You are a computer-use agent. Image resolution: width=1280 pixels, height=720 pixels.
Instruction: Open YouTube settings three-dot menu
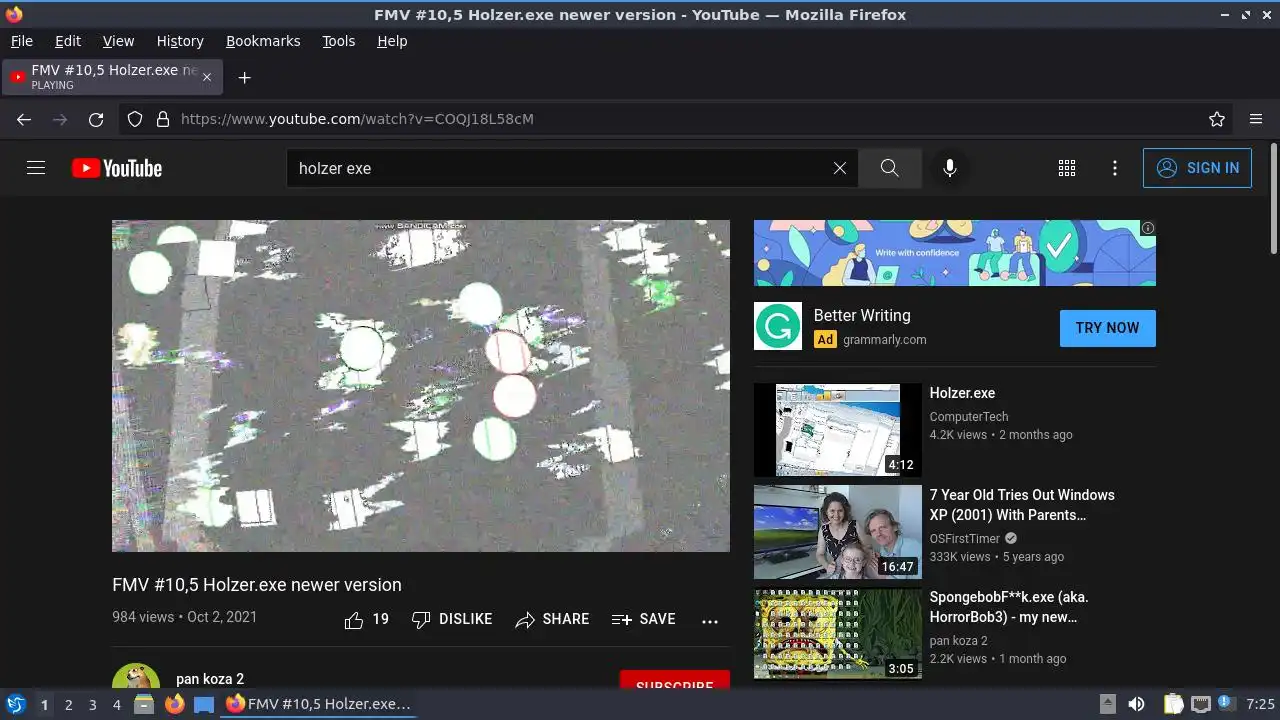click(x=1115, y=168)
